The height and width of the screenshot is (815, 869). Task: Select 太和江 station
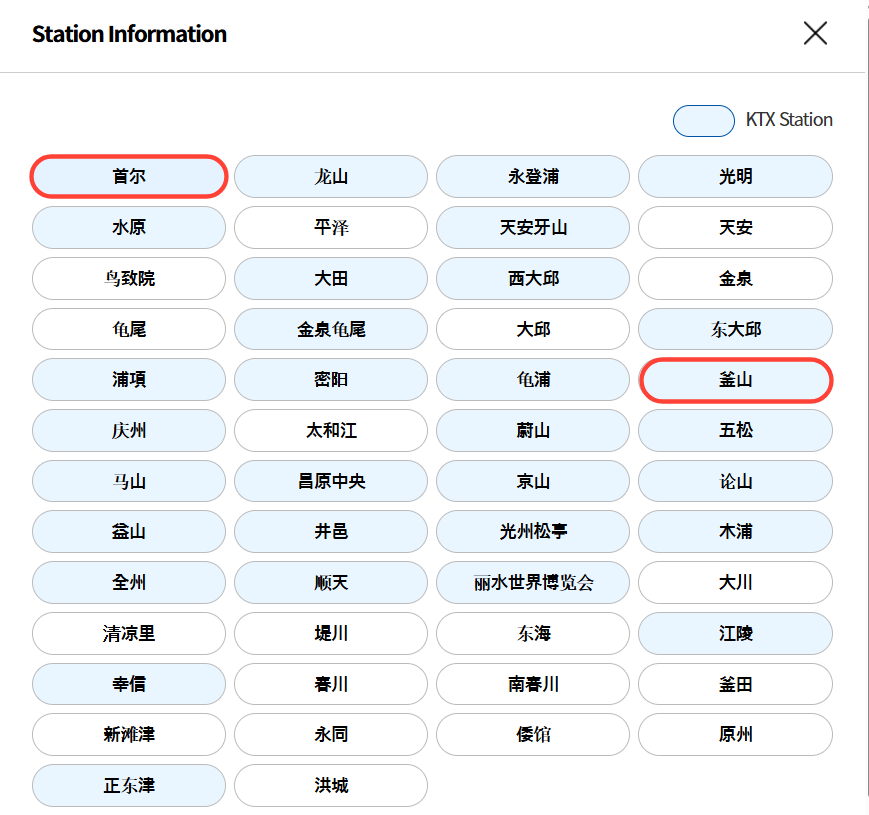(x=331, y=431)
